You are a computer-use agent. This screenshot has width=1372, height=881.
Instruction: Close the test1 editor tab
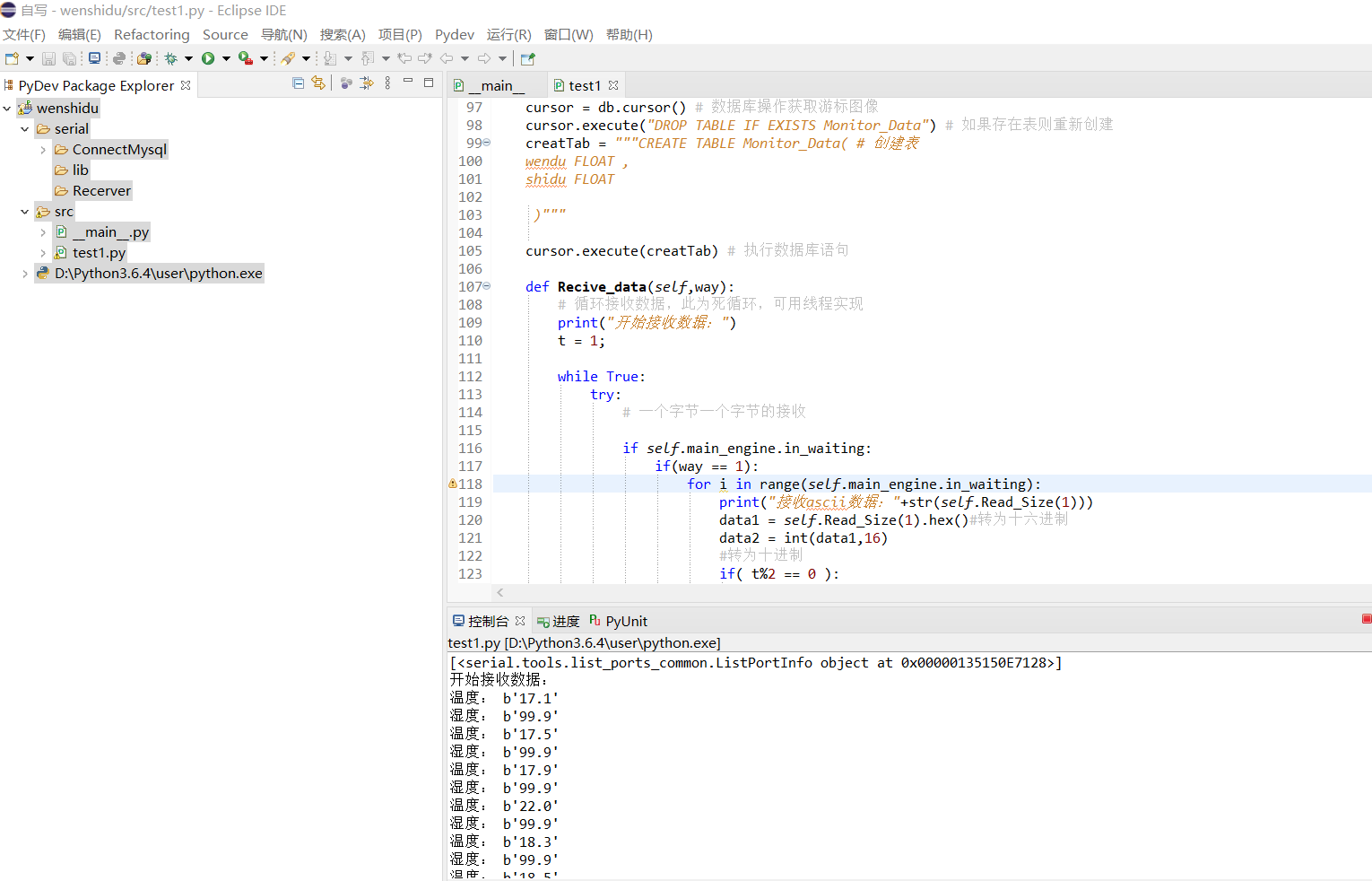pyautogui.click(x=613, y=85)
